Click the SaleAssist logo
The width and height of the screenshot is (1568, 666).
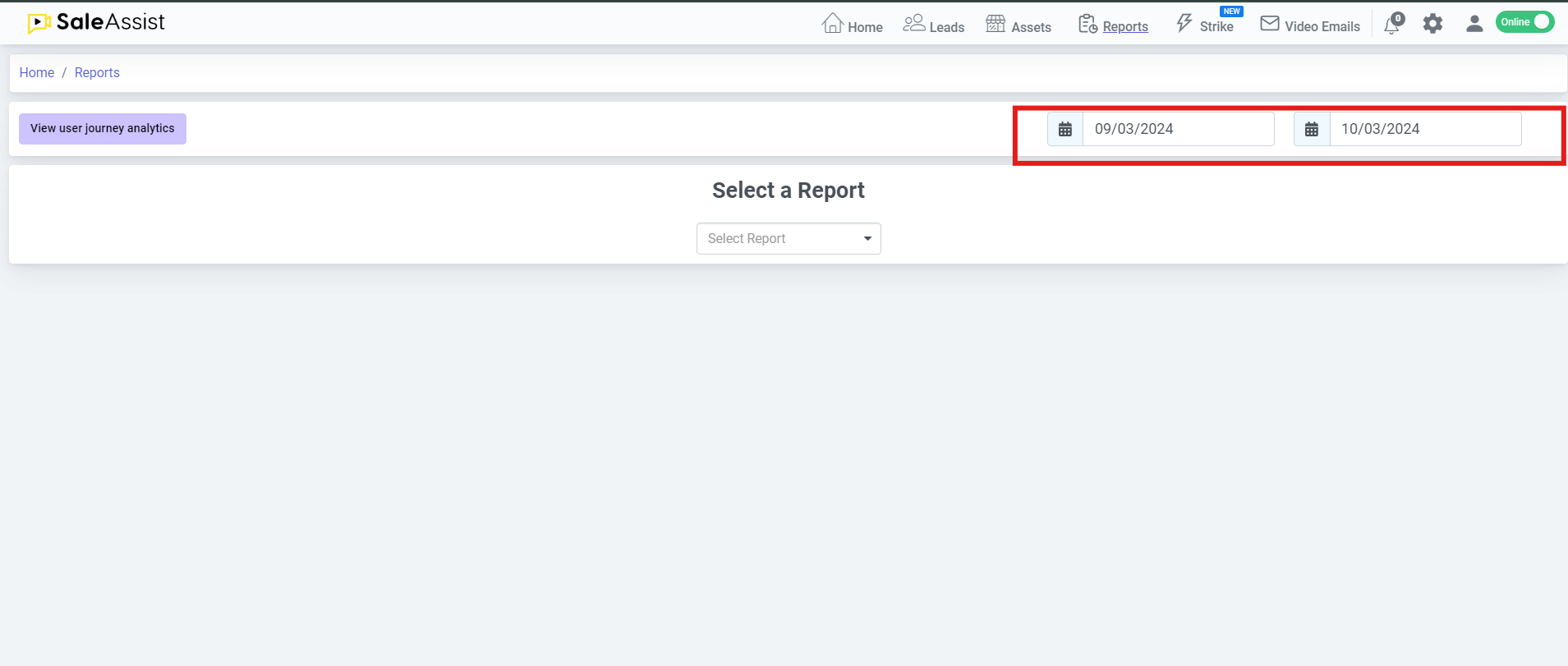point(96,23)
